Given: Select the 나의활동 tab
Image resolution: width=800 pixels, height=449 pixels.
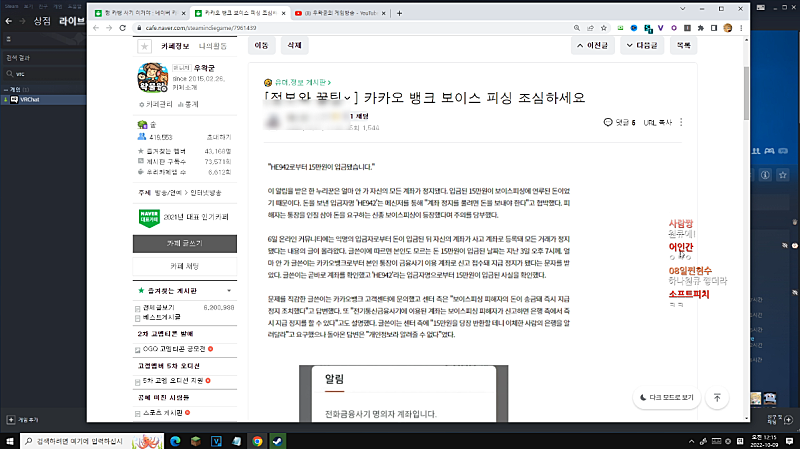Looking at the screenshot, I should click(x=213, y=46).
